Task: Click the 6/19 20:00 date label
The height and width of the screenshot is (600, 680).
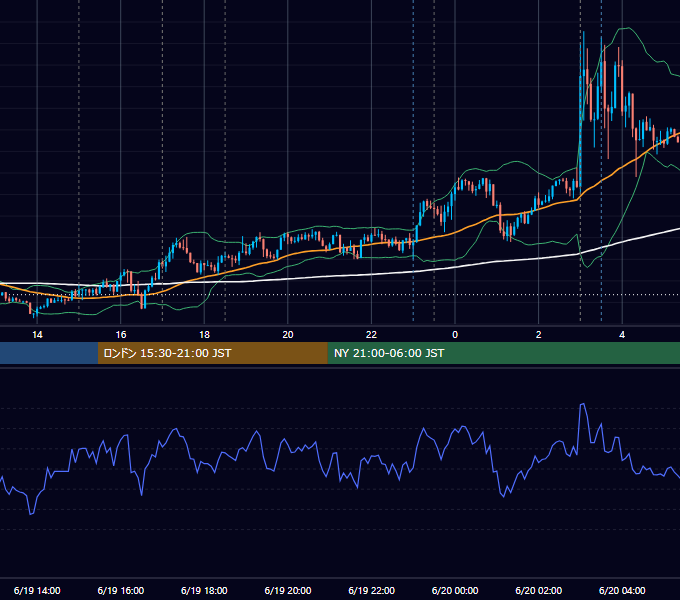Action: click(288, 590)
